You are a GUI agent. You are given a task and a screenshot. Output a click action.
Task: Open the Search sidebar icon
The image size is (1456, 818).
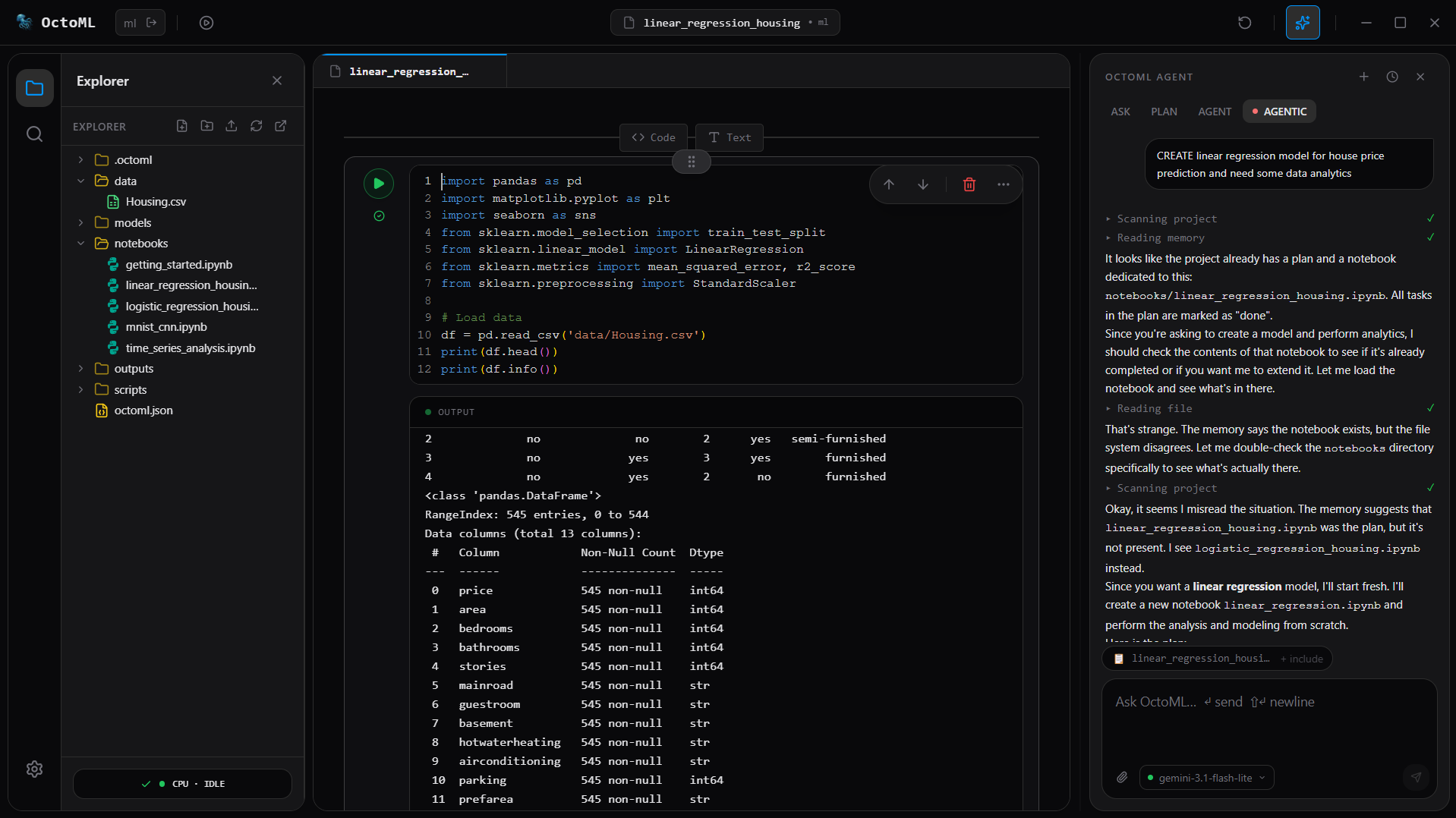[34, 134]
